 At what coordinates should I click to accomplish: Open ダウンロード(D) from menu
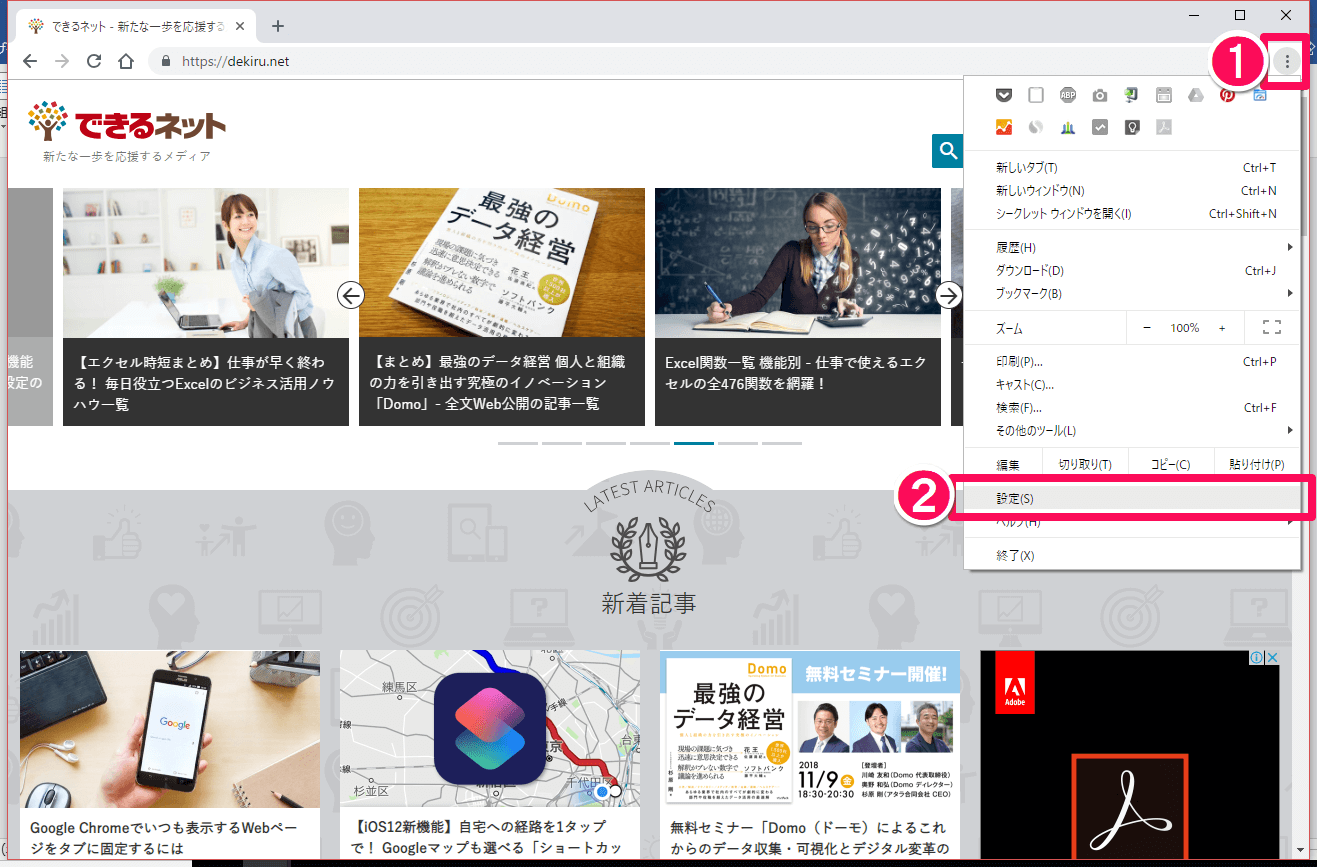(1132, 270)
